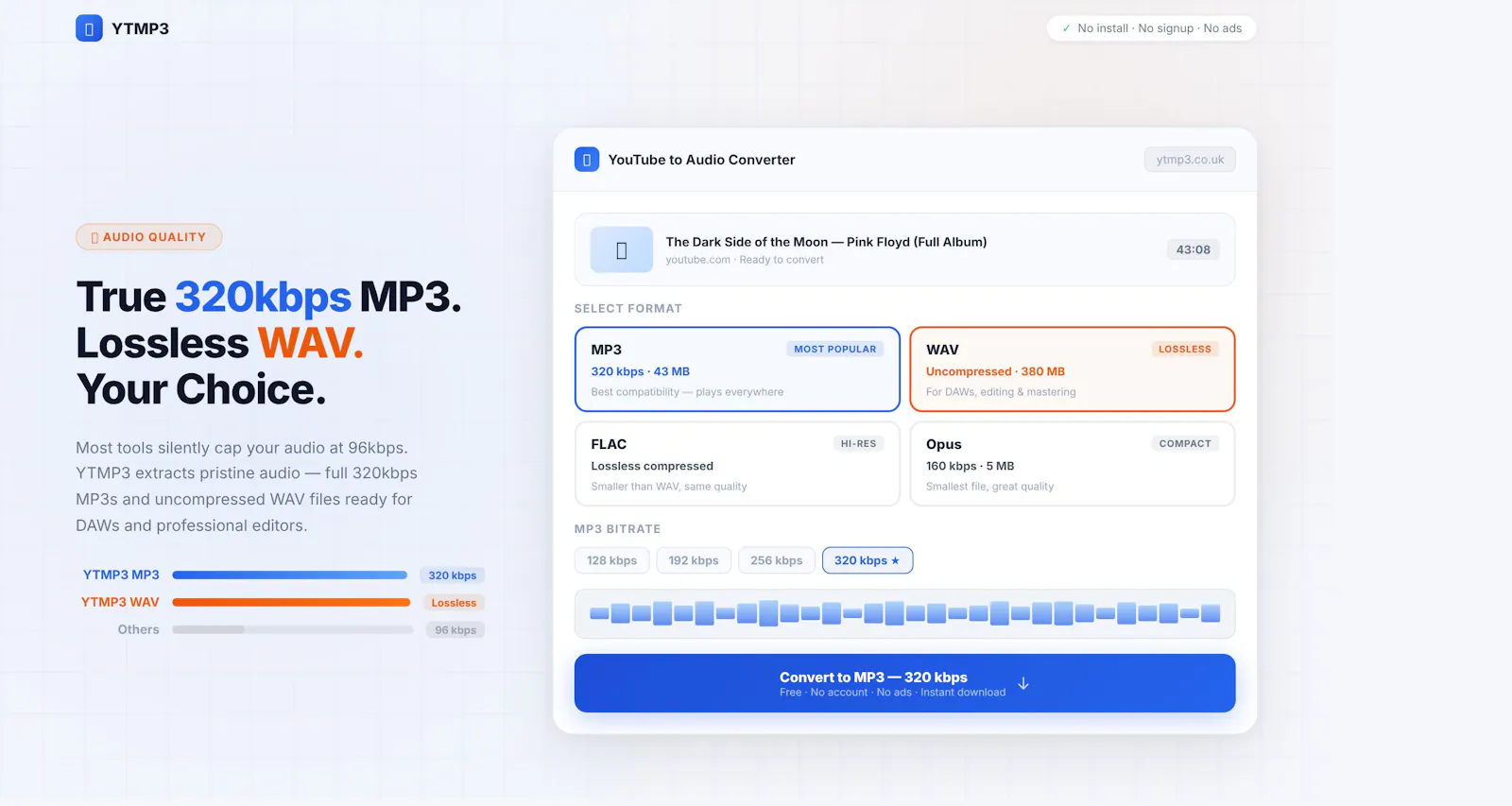The width and height of the screenshot is (1512, 806).
Task: Click the YTMP3 MP3 blue quality bar
Action: [290, 574]
